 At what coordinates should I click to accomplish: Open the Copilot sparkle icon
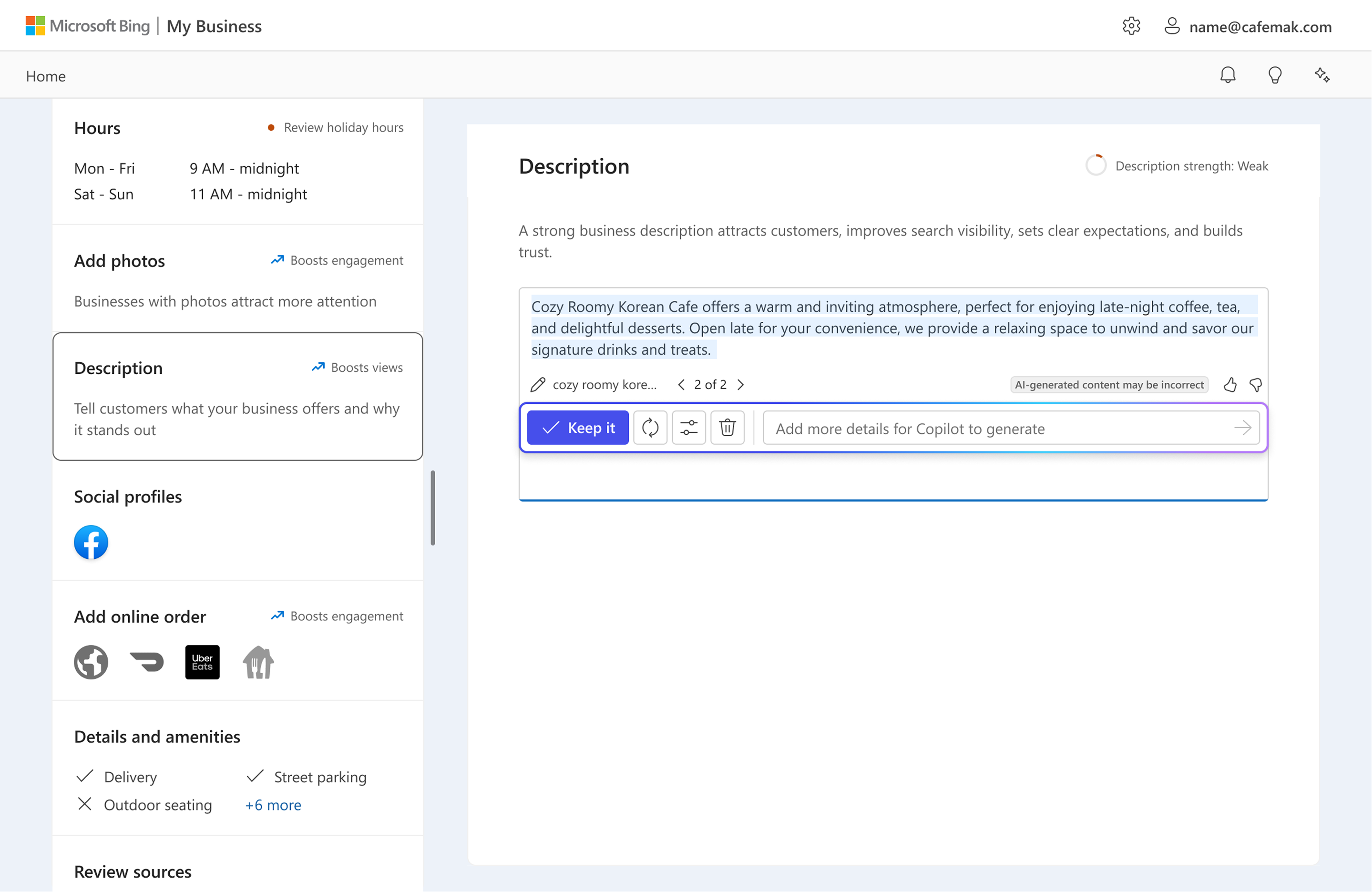[1321, 75]
